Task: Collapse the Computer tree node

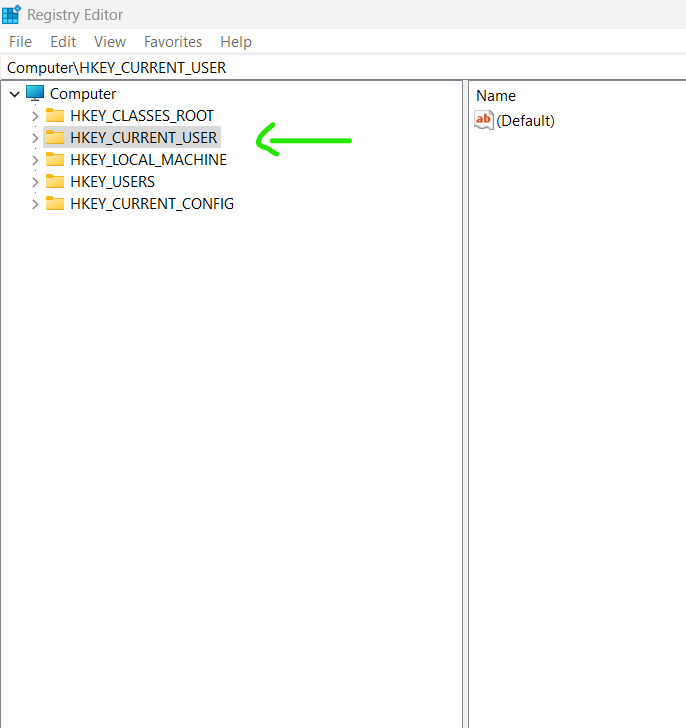Action: pos(14,94)
